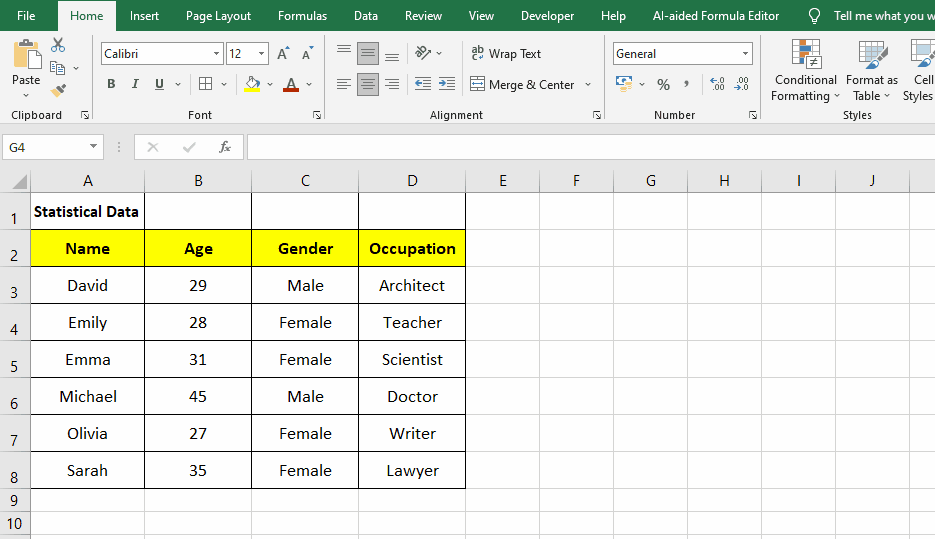Select column G header
This screenshot has height=539, width=935.
[651, 181]
